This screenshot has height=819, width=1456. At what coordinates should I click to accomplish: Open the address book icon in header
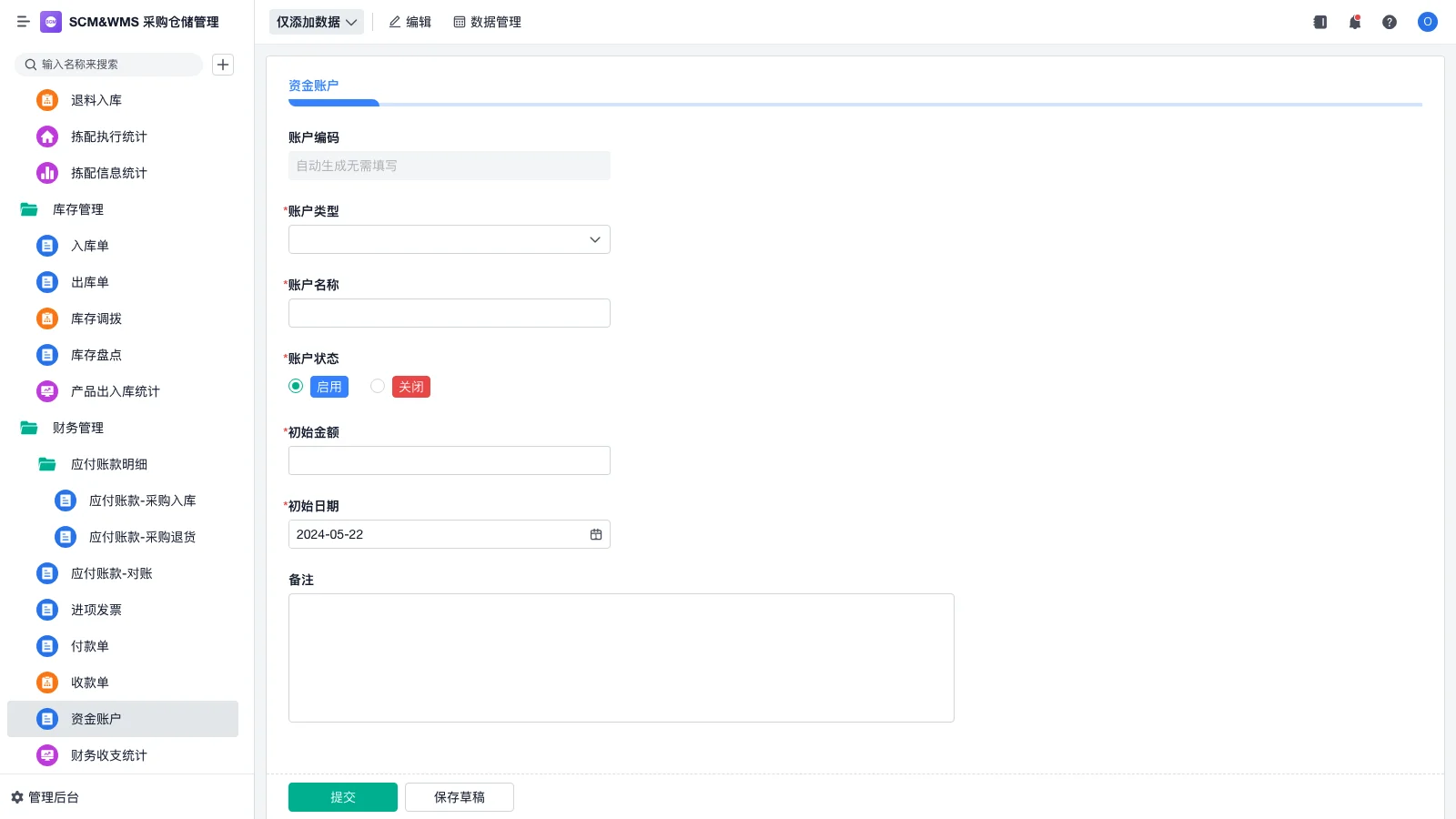(1320, 22)
